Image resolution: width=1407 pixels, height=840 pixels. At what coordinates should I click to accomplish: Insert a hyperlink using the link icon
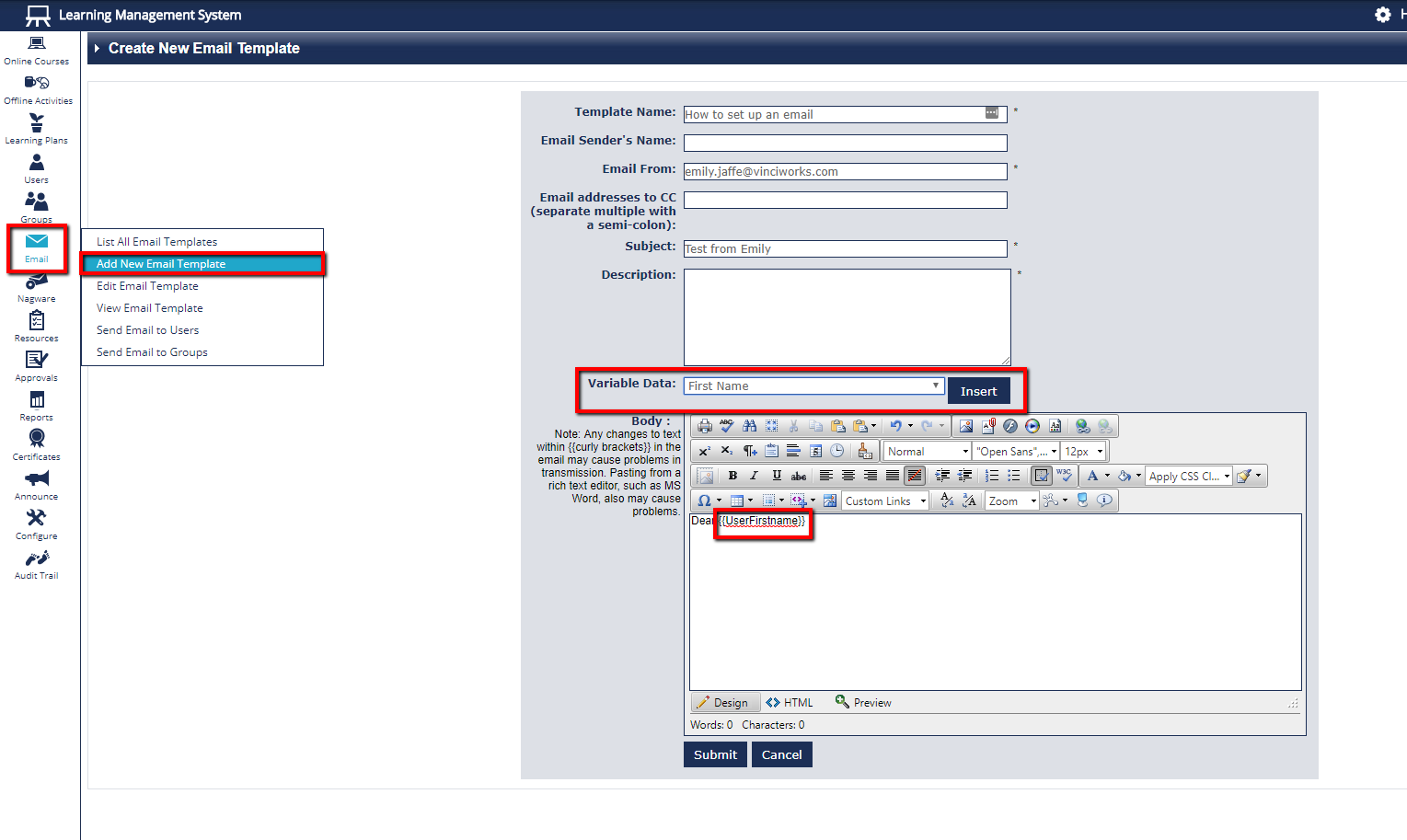click(x=1083, y=426)
